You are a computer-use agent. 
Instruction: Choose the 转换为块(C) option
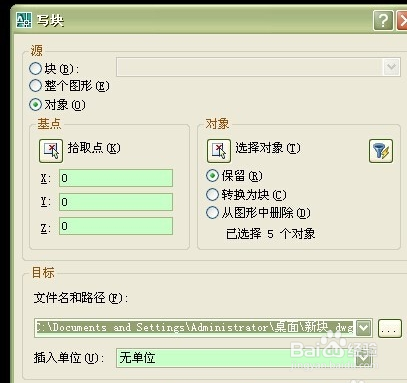212,194
